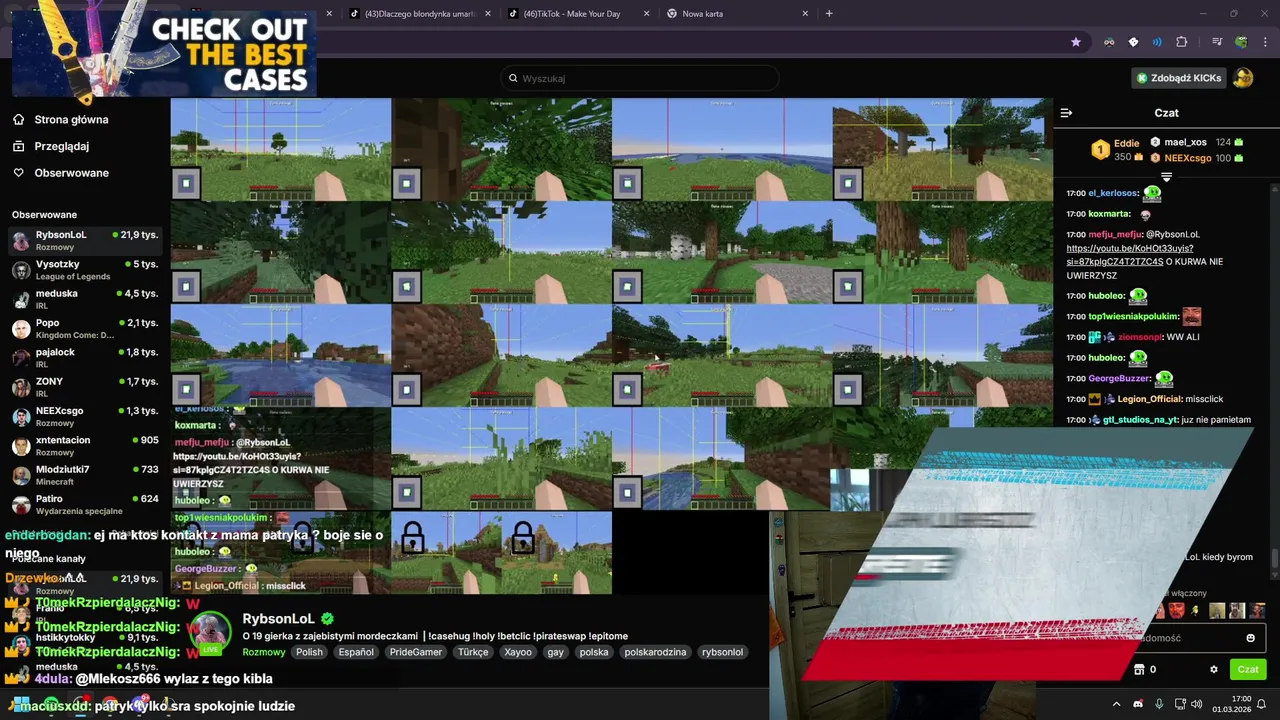Click Discord icon in system tray
The height and width of the screenshot is (720, 1280).
pyautogui.click(x=1138, y=704)
